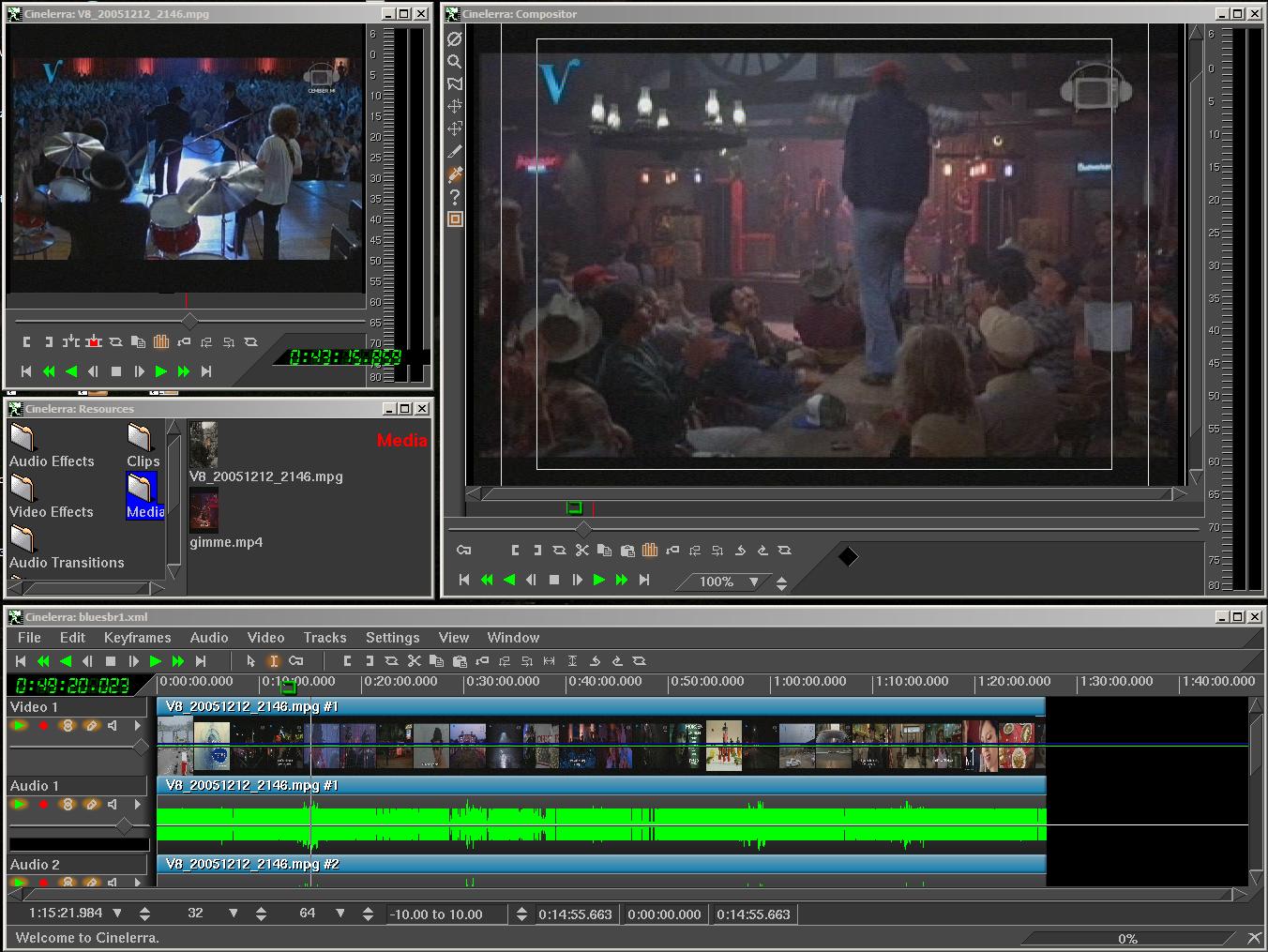Open the track zoom dropdown showing 64
The width and height of the screenshot is (1268, 952).
click(340, 913)
